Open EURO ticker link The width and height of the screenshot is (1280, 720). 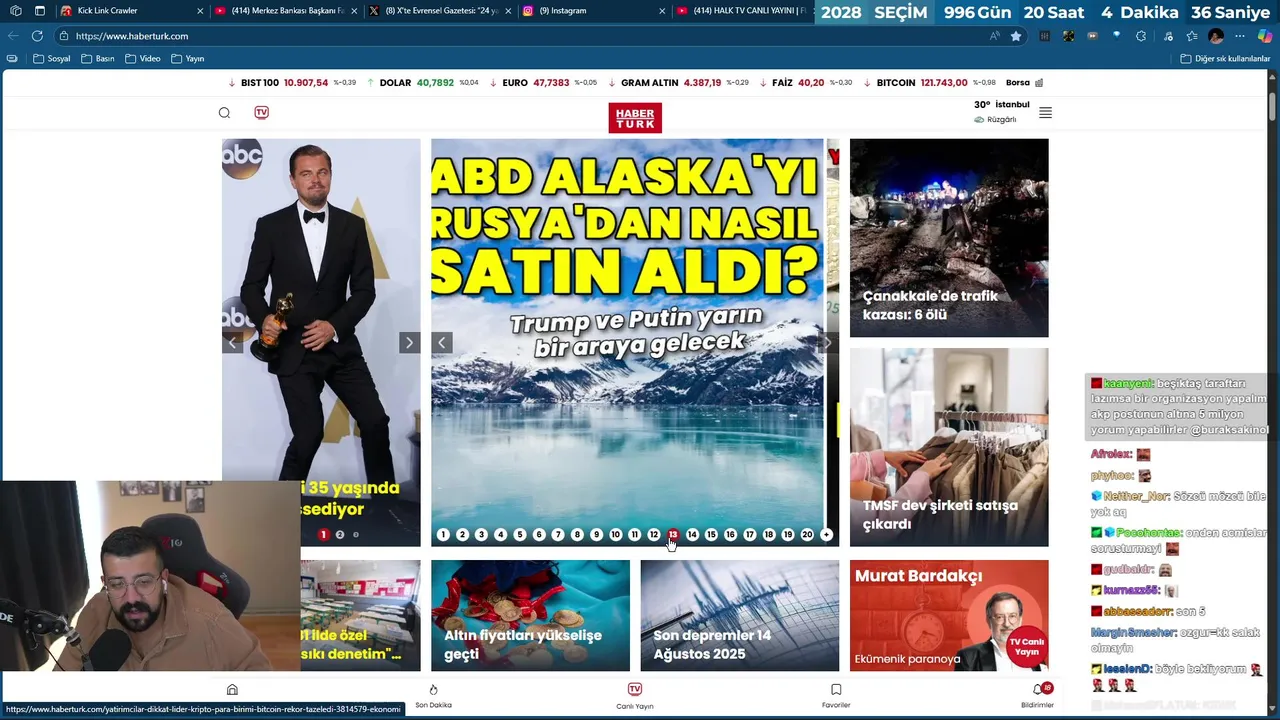[x=543, y=83]
